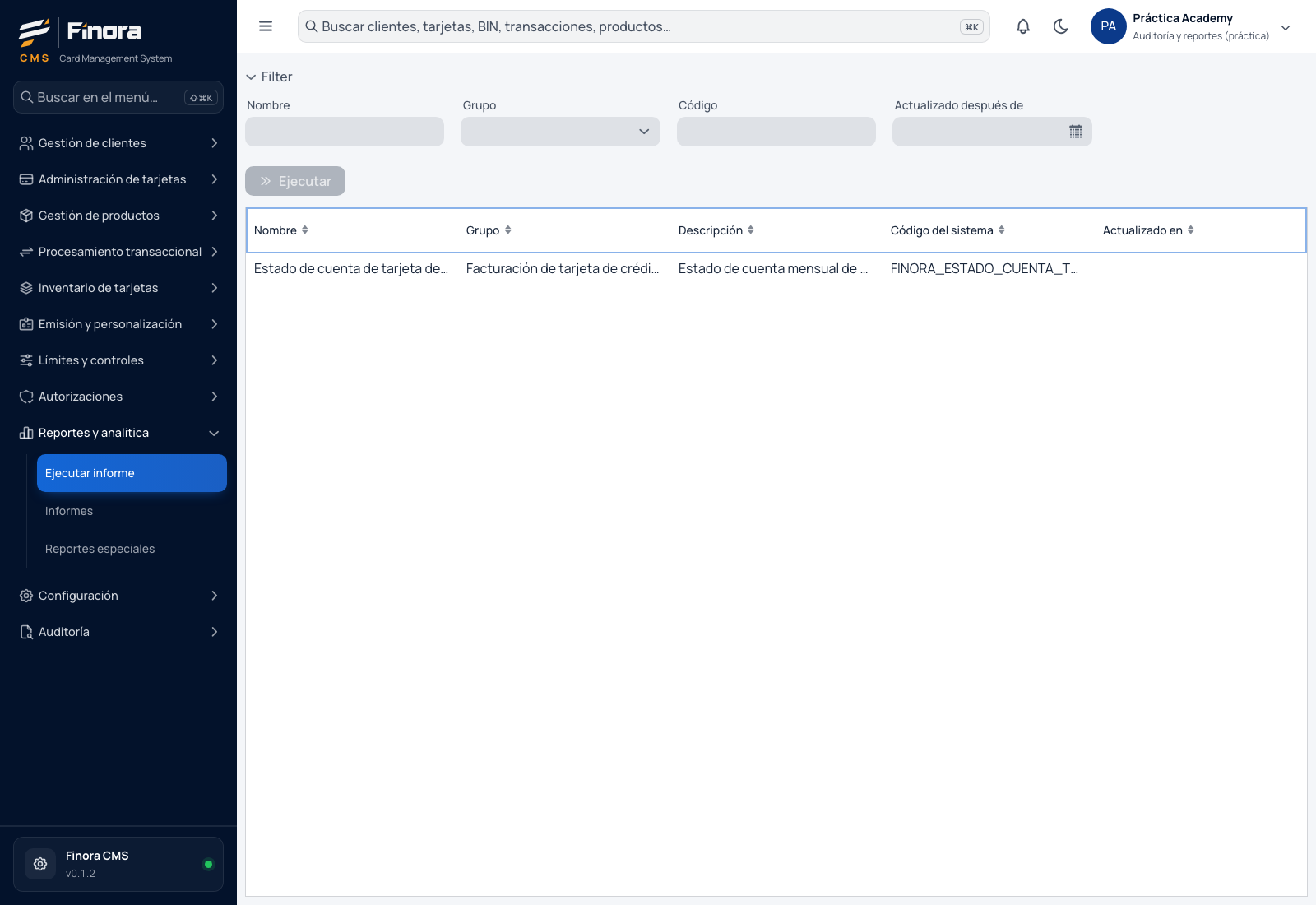Open the notifications bell
The height and width of the screenshot is (905, 1316).
point(1023,26)
